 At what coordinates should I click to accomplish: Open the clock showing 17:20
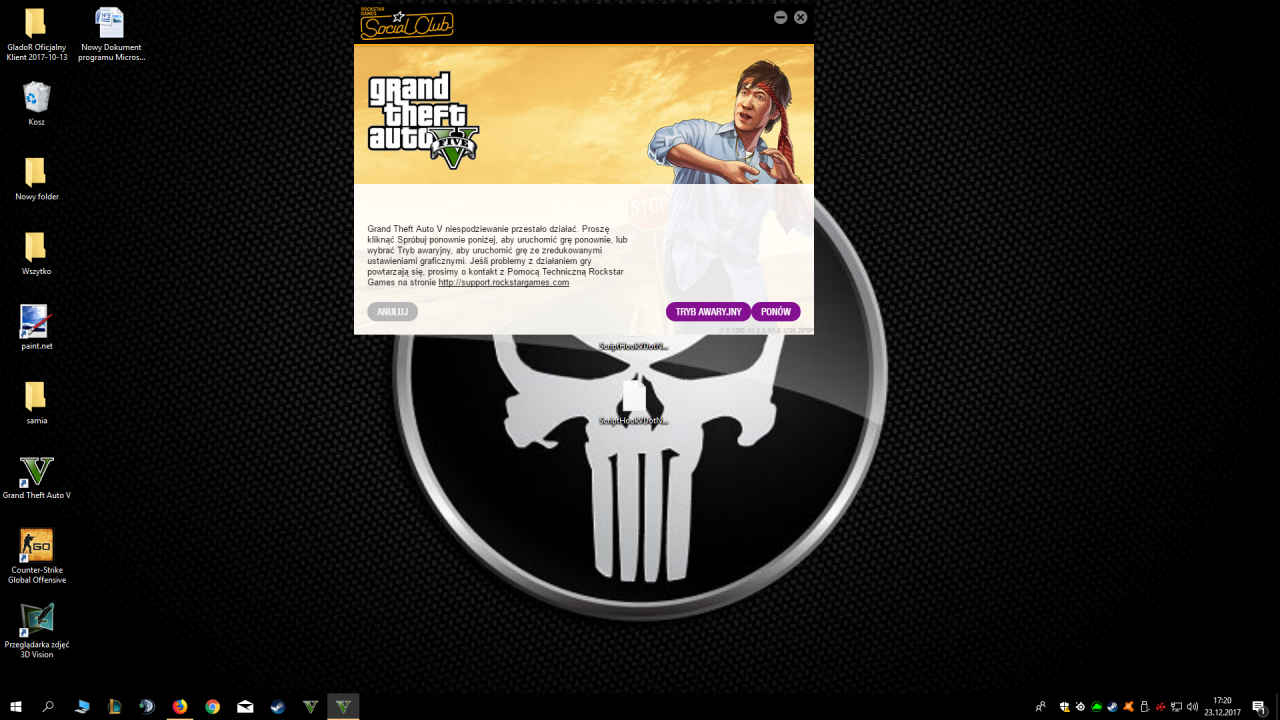coord(1222,706)
